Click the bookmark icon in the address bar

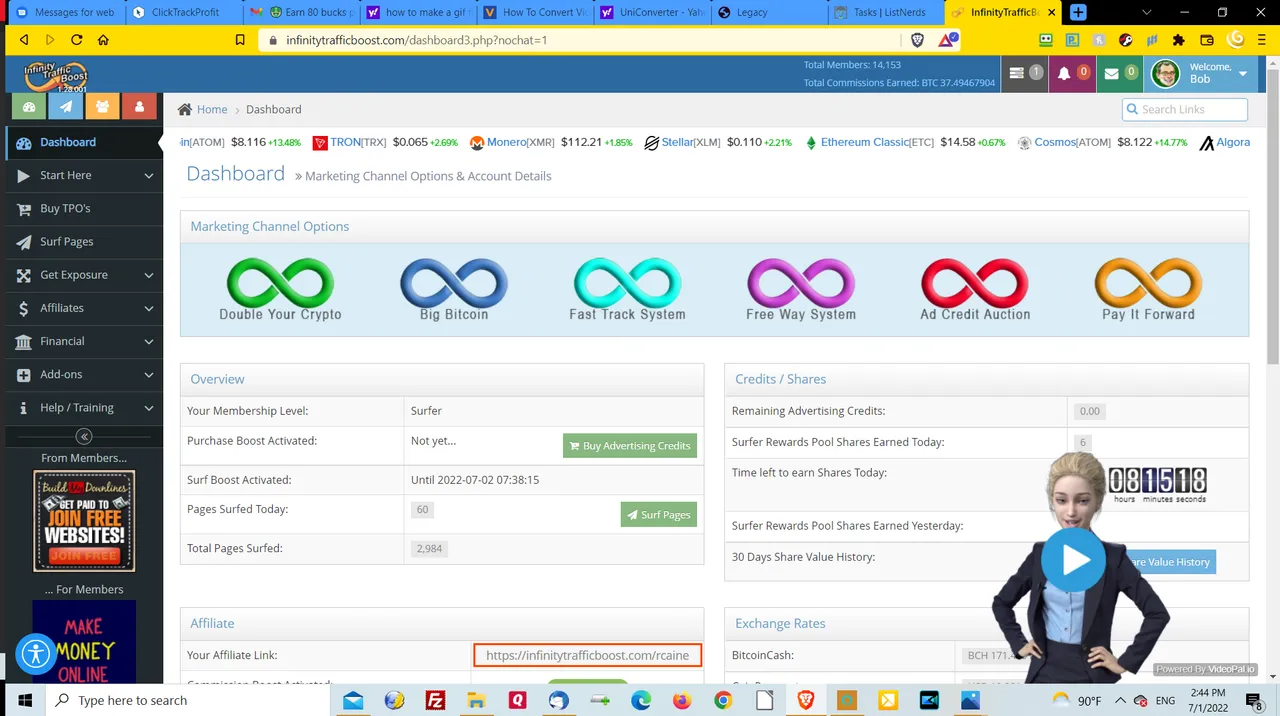(x=240, y=40)
